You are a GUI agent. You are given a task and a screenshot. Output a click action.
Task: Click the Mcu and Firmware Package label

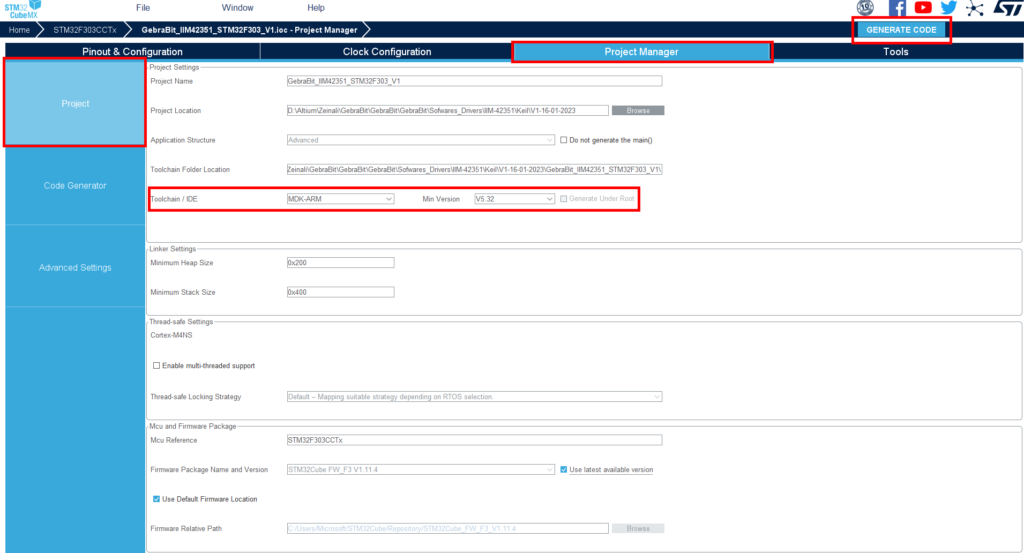click(x=193, y=426)
